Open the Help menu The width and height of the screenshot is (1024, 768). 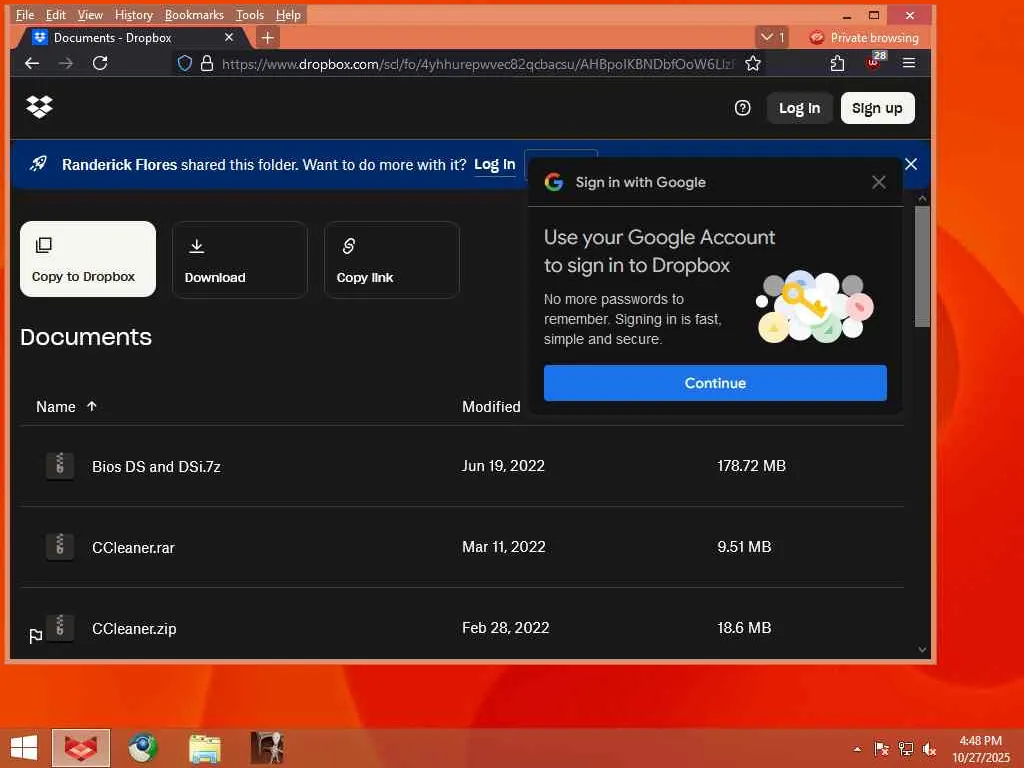(x=288, y=14)
